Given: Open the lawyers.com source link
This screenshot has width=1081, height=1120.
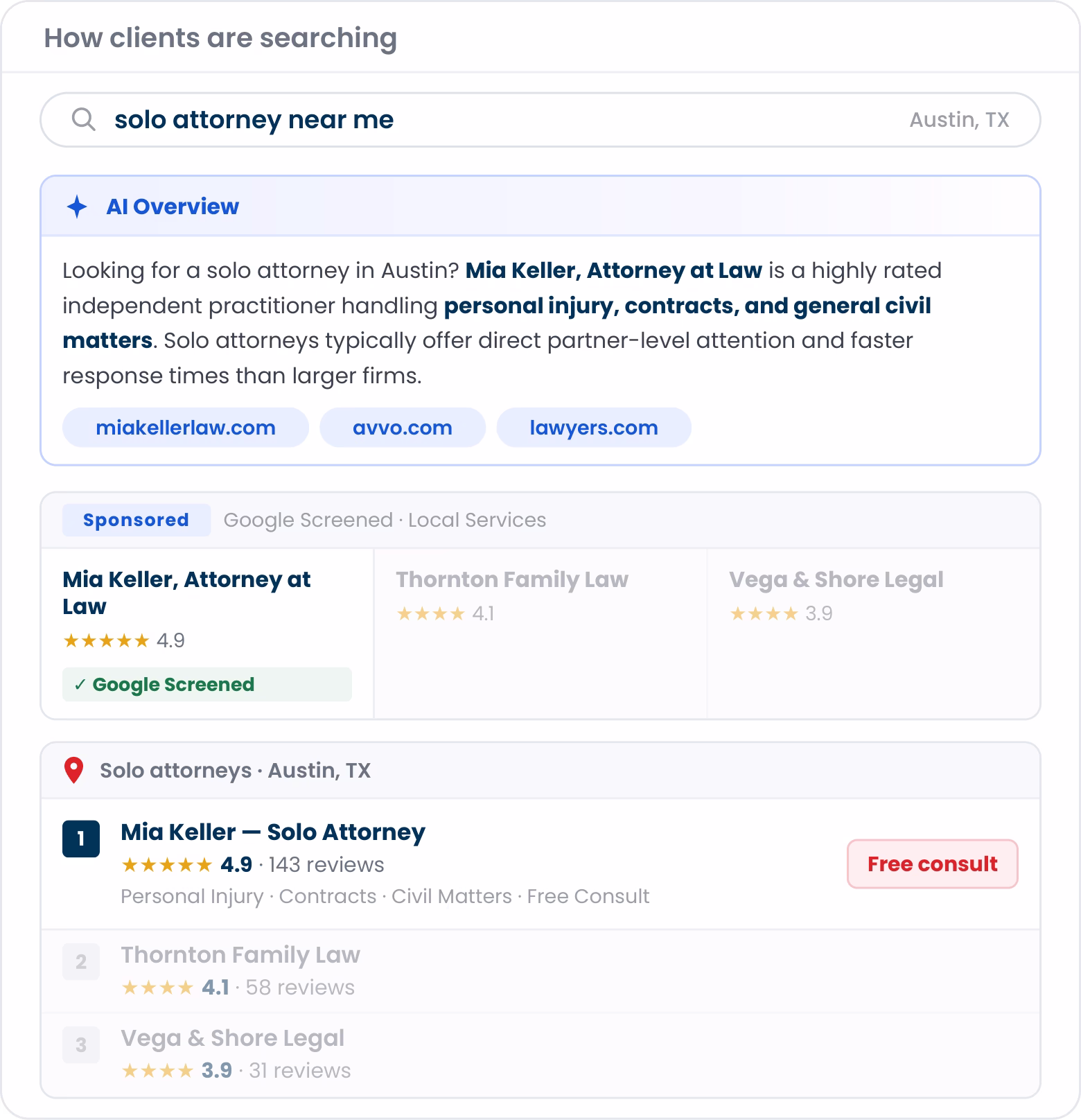Looking at the screenshot, I should tap(594, 428).
